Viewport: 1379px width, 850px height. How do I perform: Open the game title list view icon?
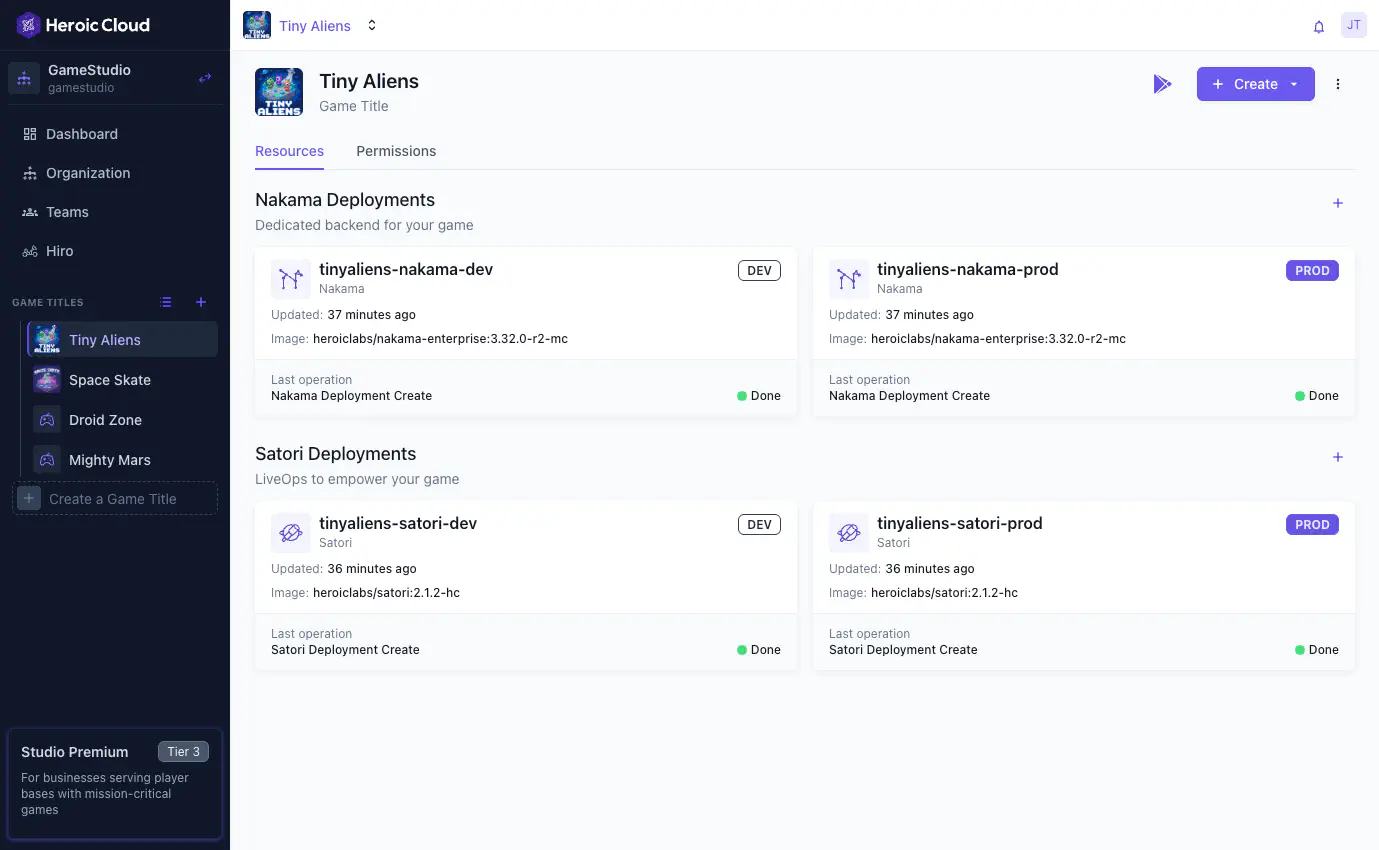pos(166,302)
